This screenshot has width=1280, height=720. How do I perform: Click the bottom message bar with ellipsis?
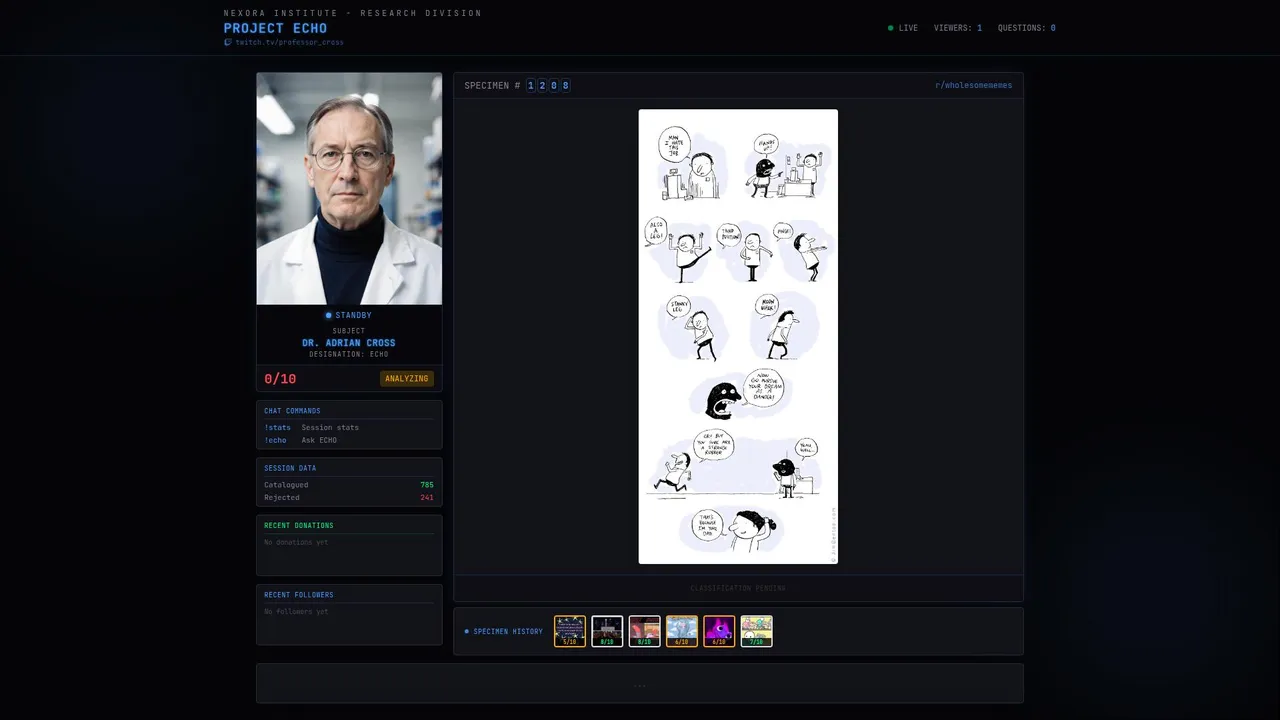click(640, 683)
